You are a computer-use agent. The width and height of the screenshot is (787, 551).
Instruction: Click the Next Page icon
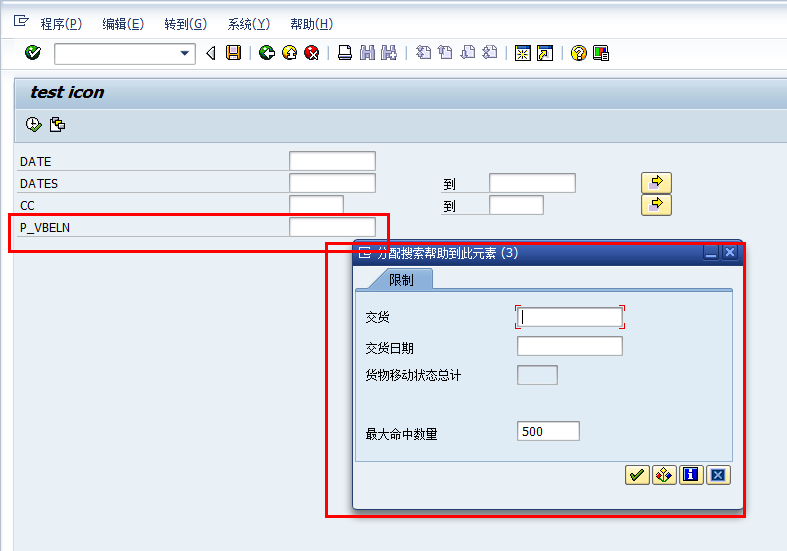(x=468, y=52)
